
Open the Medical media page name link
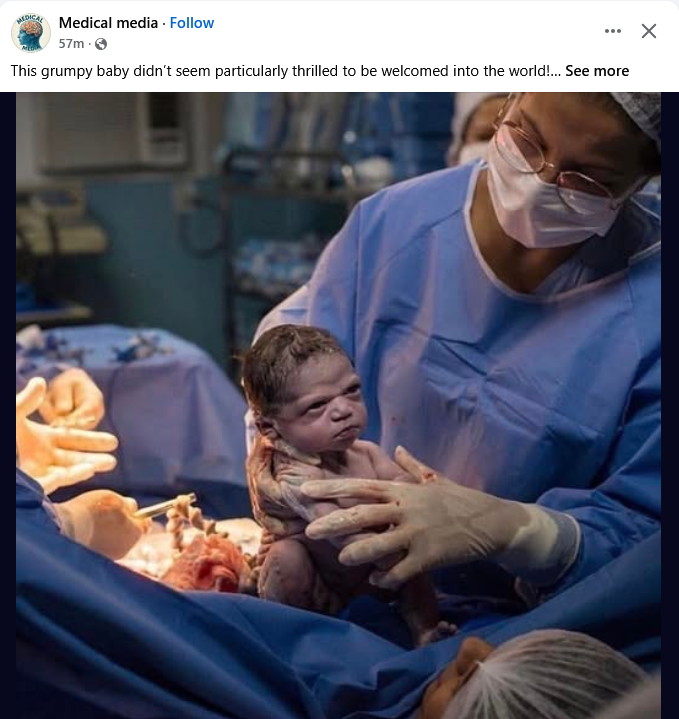(x=108, y=23)
